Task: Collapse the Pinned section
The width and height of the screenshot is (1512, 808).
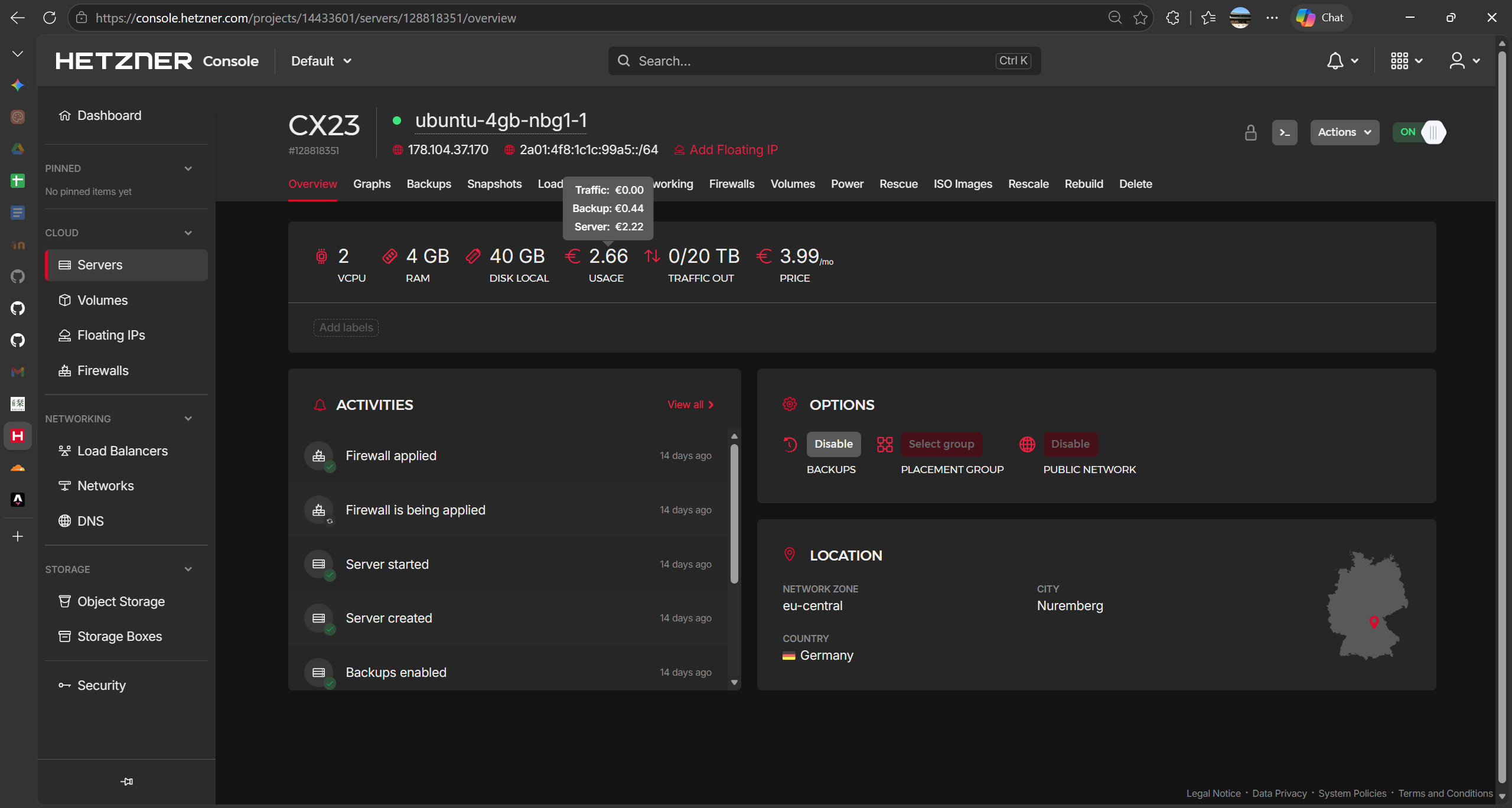Action: coord(188,168)
